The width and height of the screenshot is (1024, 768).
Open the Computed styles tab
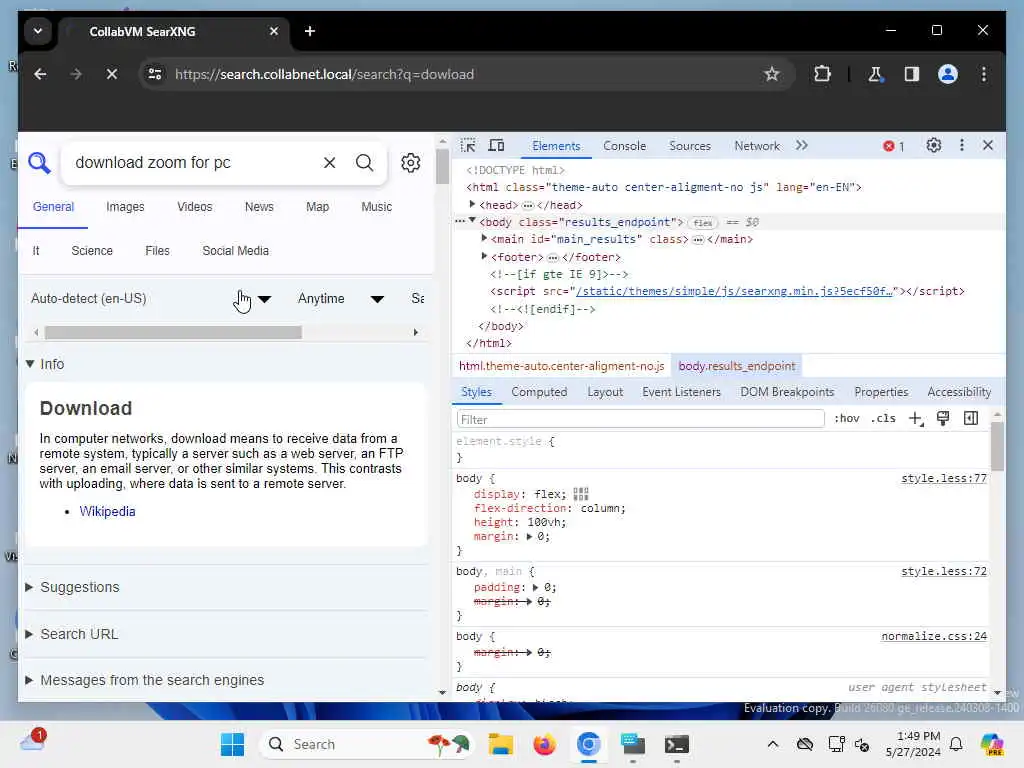[539, 392]
